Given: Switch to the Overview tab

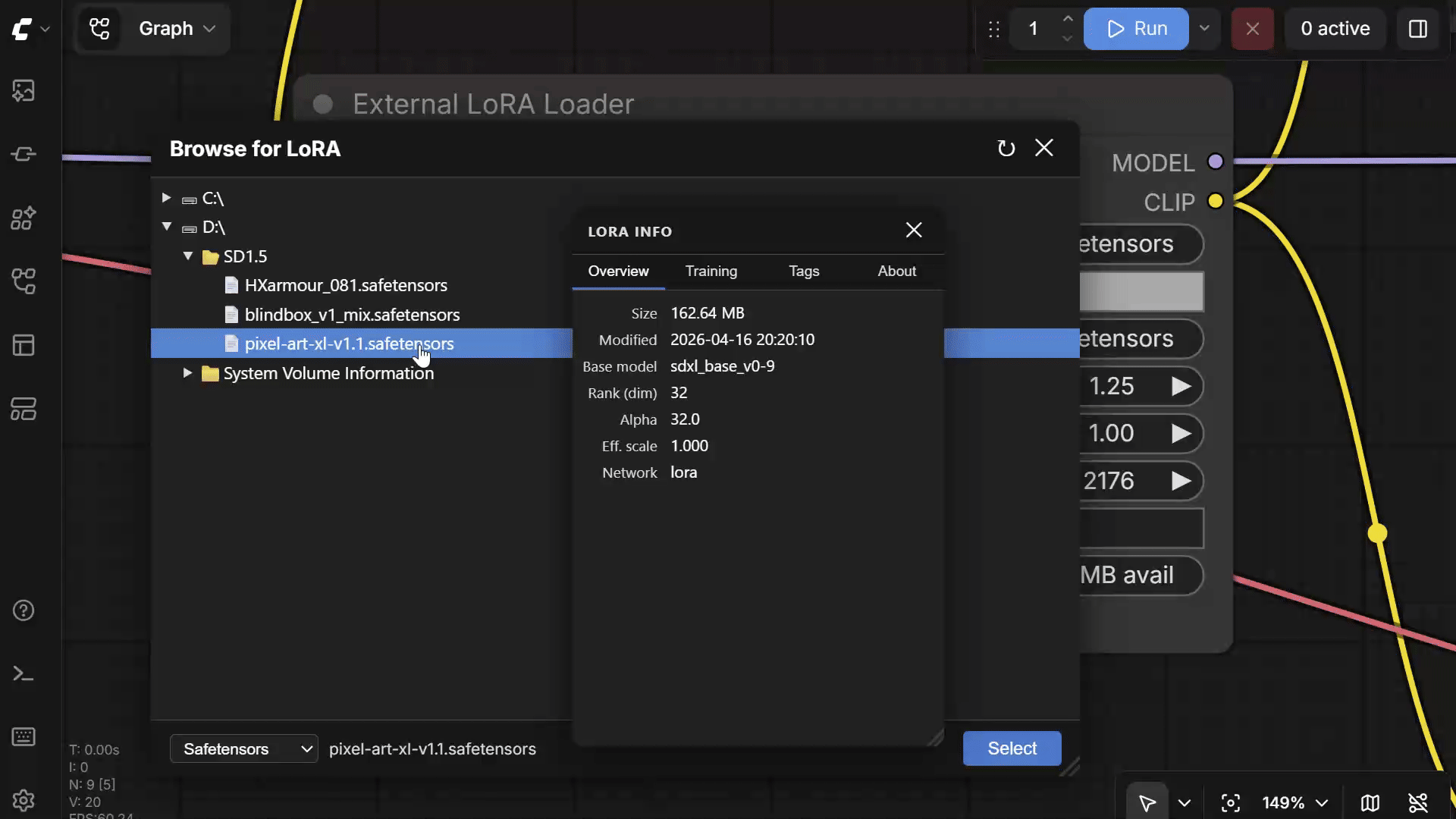Looking at the screenshot, I should coord(618,271).
